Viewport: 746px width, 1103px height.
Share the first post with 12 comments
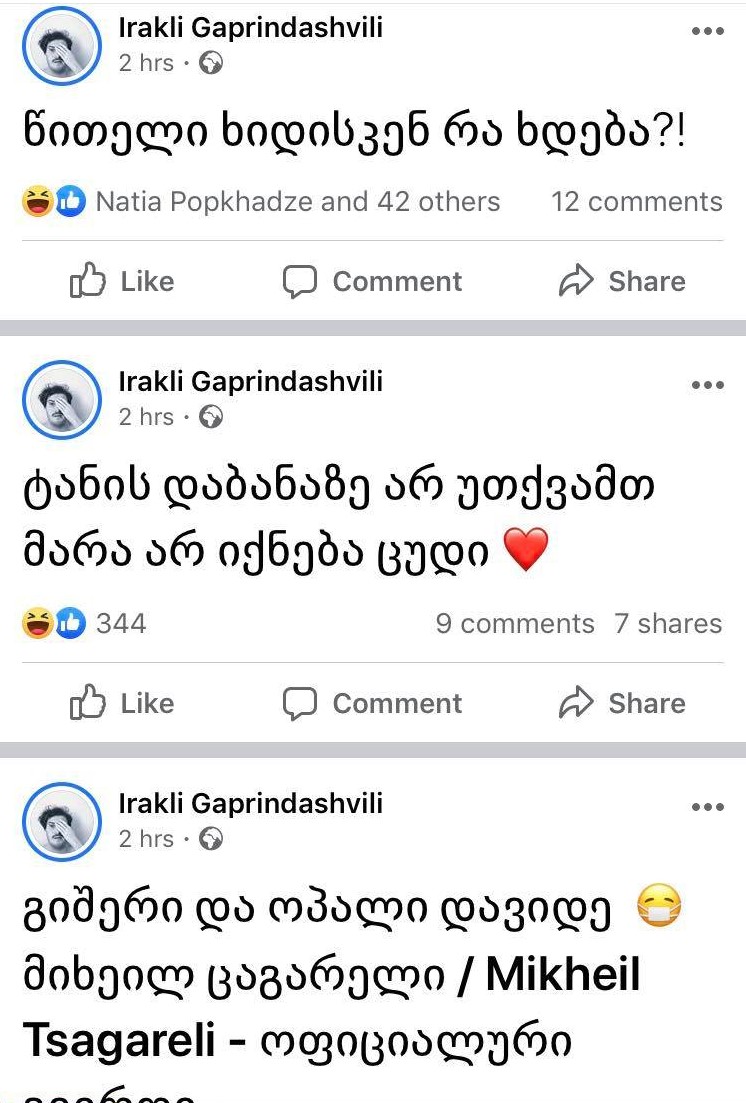622,282
